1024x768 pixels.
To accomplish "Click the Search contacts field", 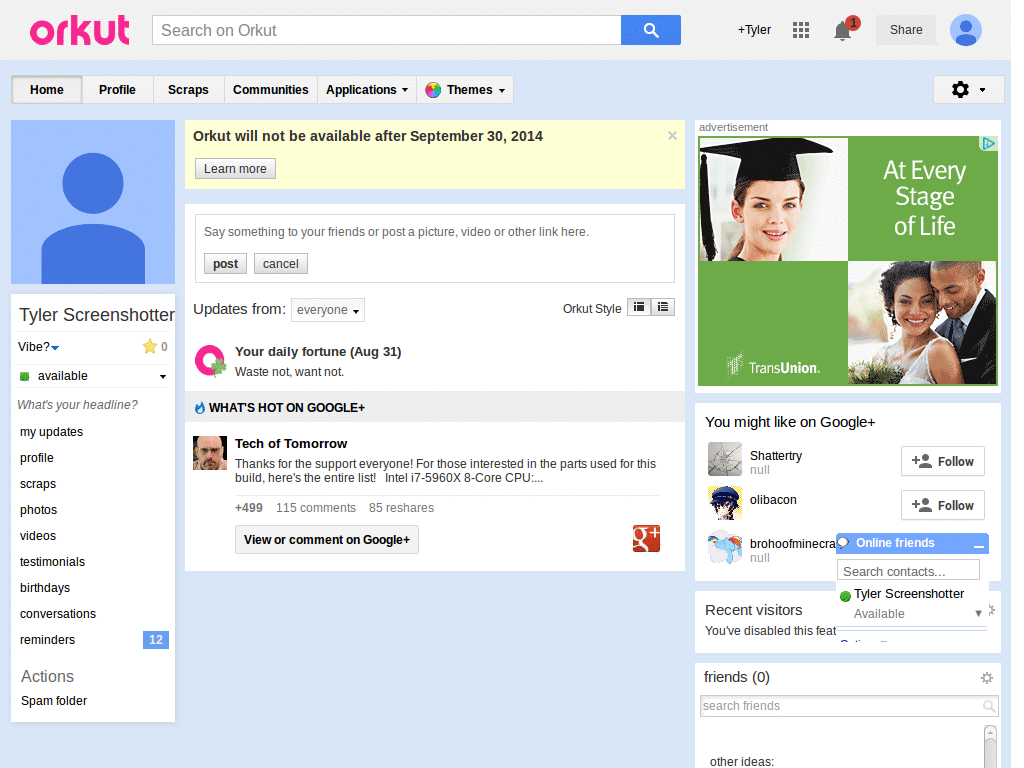I will [908, 570].
